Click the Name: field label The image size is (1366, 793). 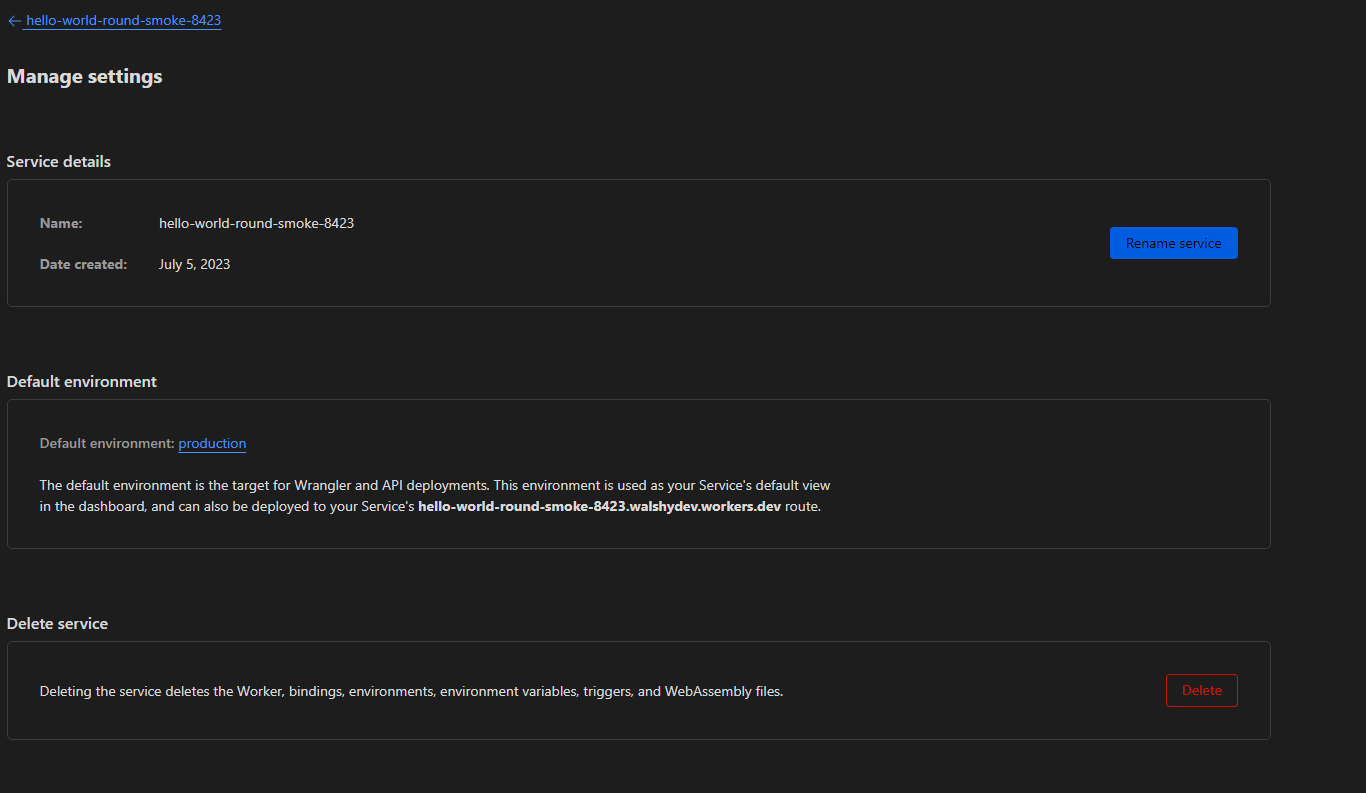click(61, 223)
